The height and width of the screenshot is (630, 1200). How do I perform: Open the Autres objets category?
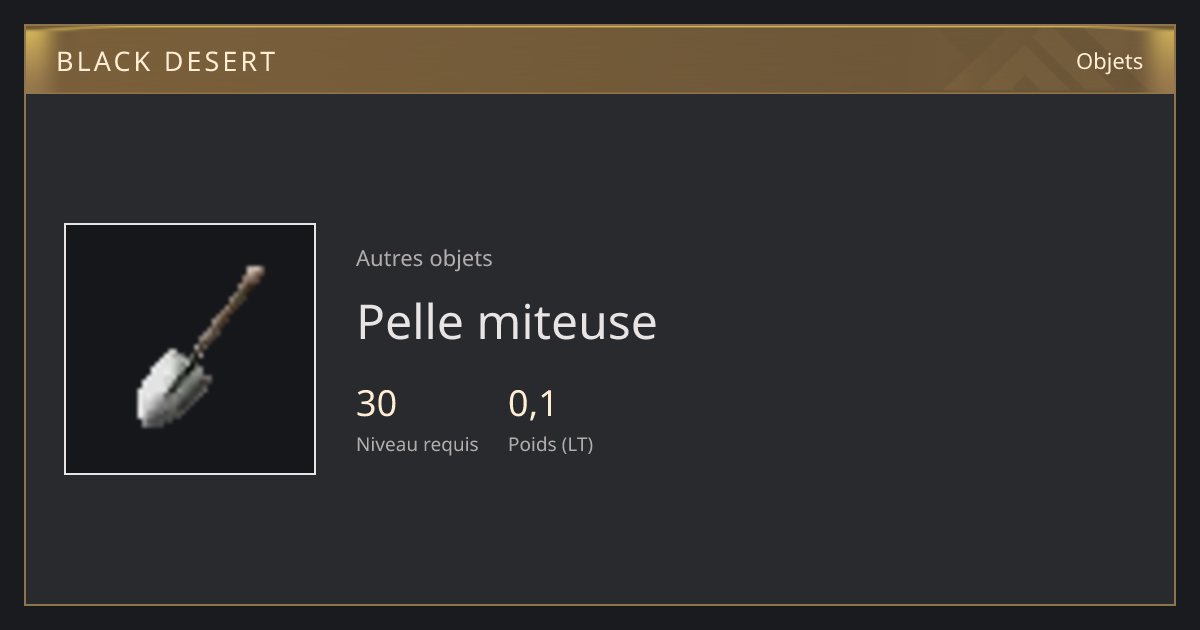tap(424, 258)
